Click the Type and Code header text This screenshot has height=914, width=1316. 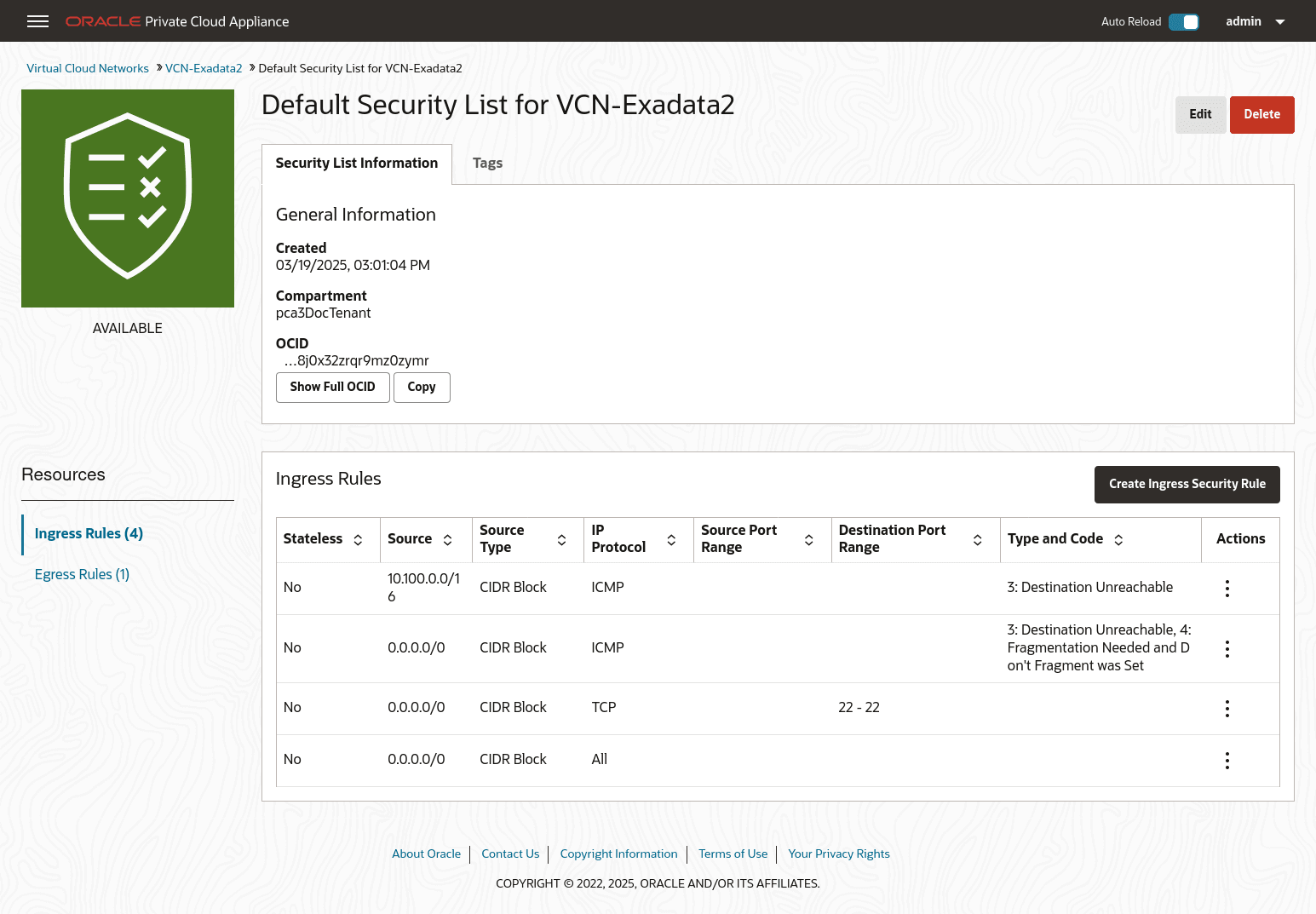[1055, 539]
